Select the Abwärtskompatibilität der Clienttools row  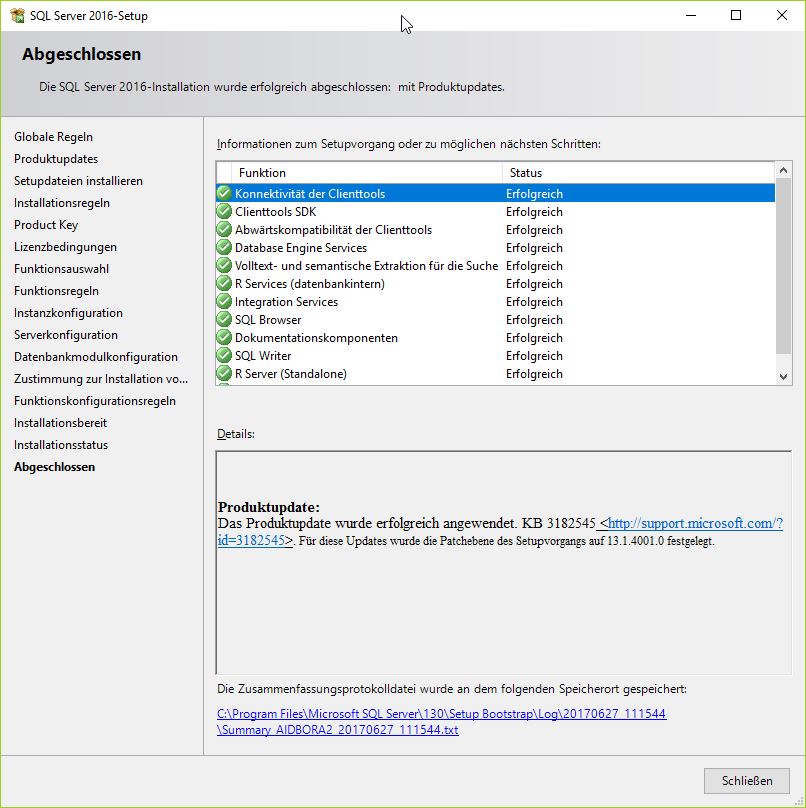point(495,229)
